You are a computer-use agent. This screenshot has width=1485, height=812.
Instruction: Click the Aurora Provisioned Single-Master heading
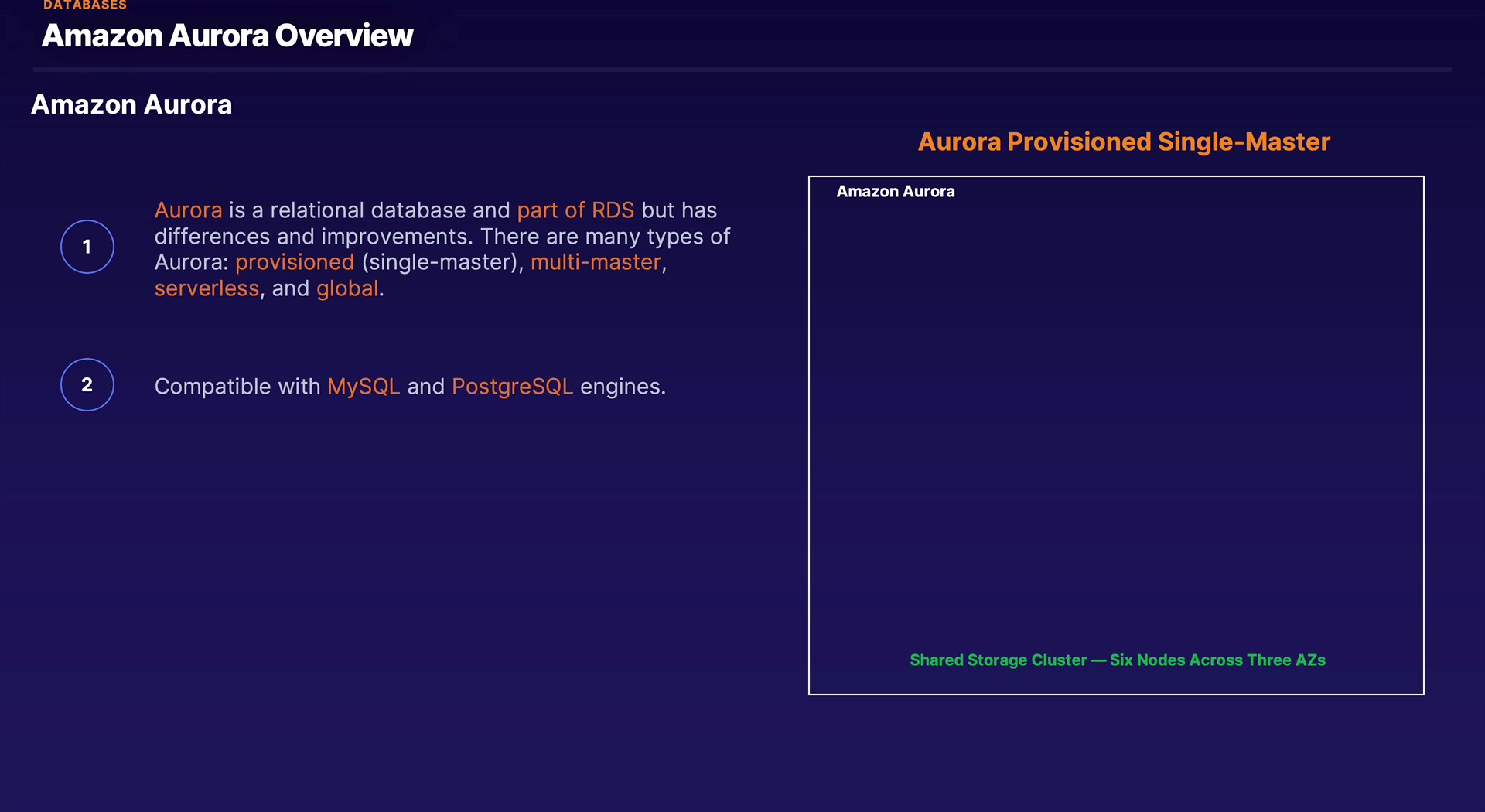point(1124,142)
